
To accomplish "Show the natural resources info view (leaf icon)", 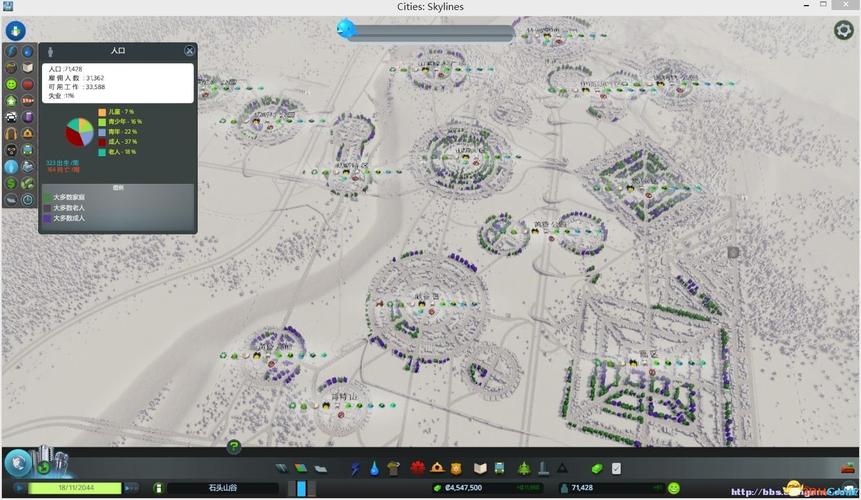I will (27, 183).
